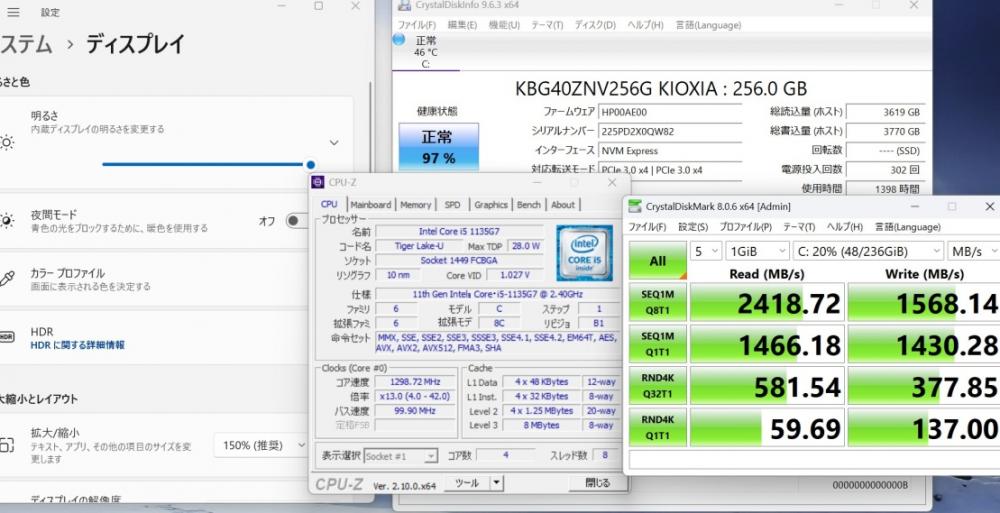Open the カラー プロファイル settings row

coord(175,279)
